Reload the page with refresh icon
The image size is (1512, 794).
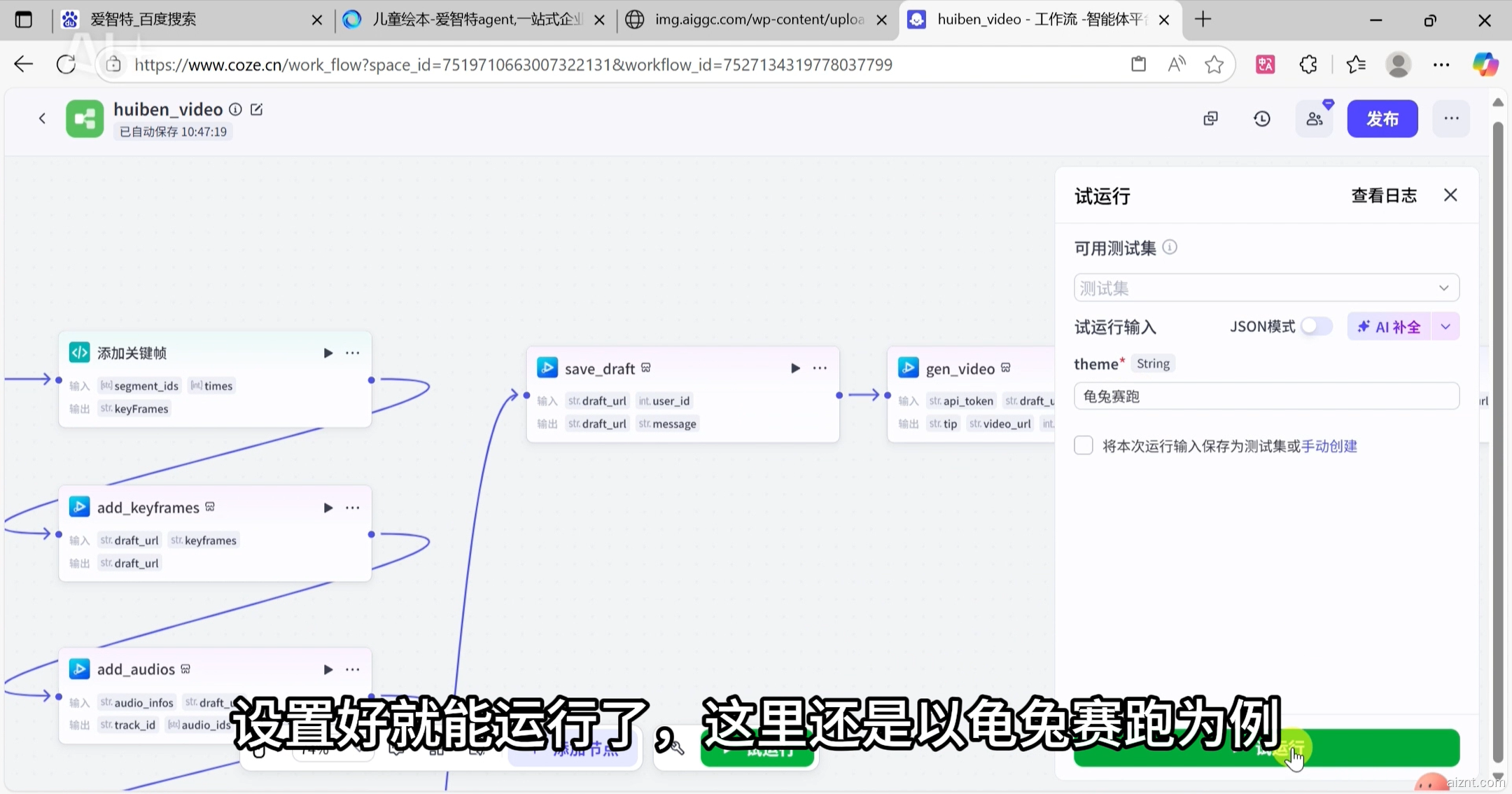click(66, 64)
